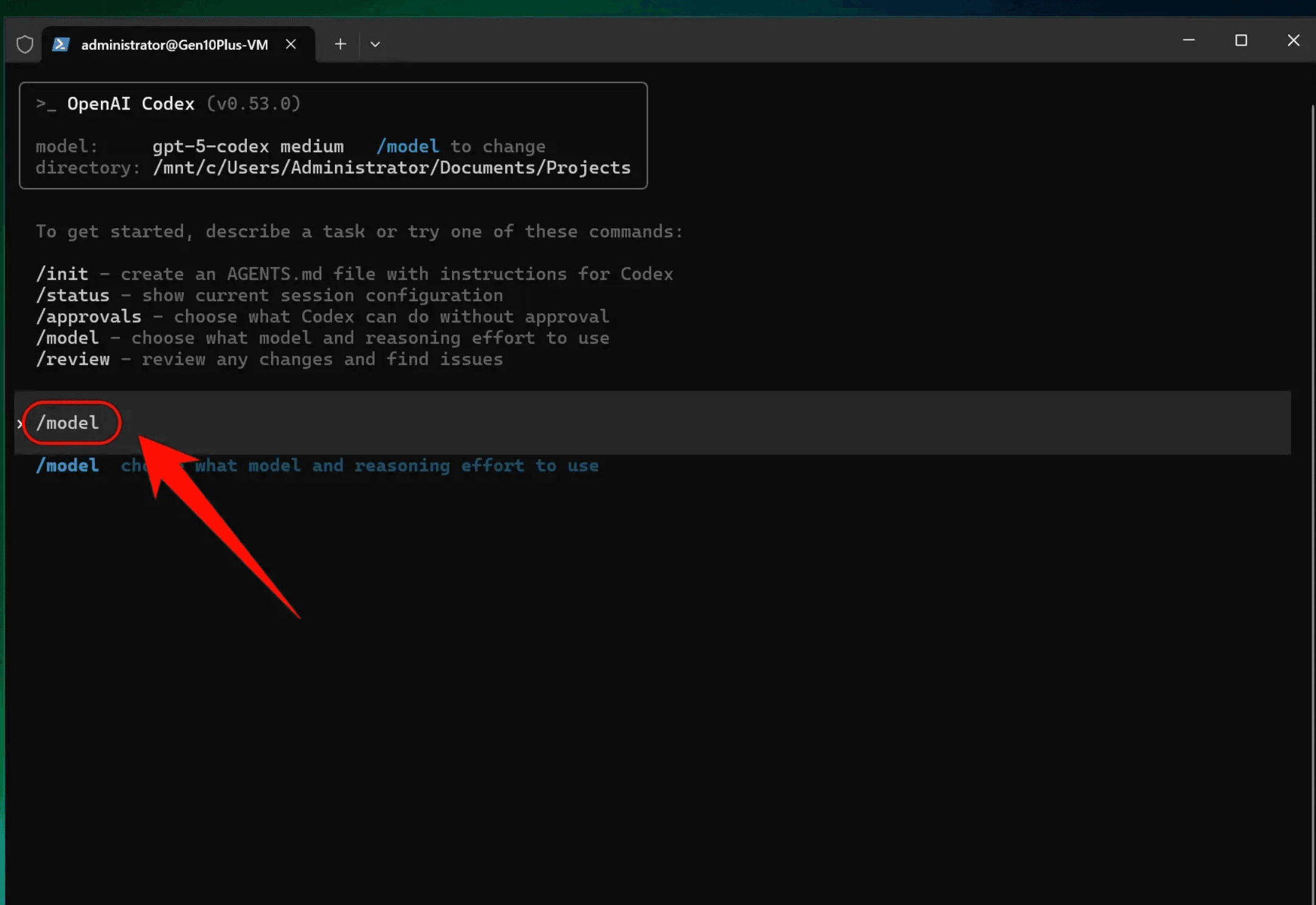This screenshot has width=1316, height=905.
Task: Click the /init command line
Action: pos(355,274)
